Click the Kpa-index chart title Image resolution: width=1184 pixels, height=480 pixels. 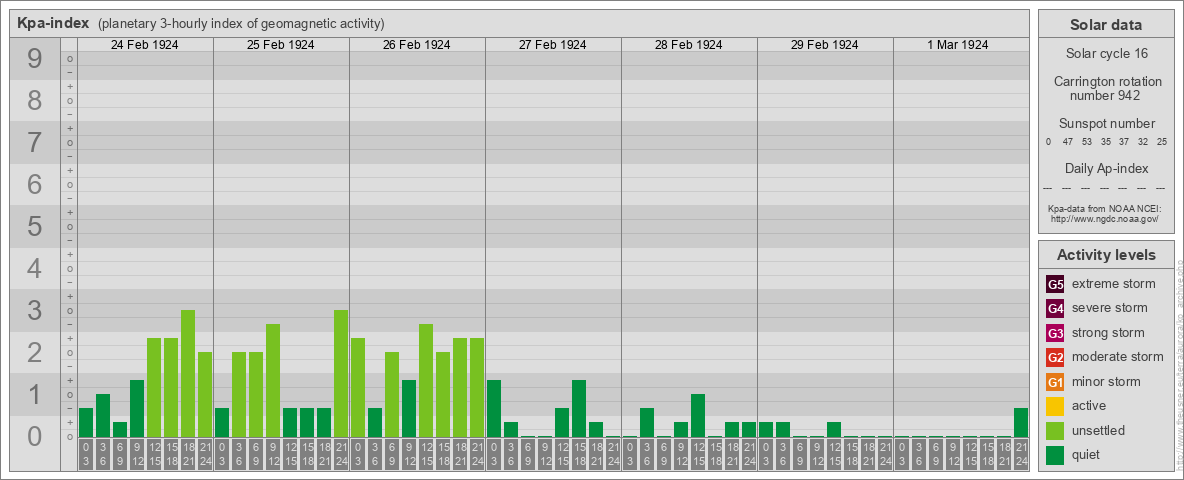pyautogui.click(x=54, y=23)
